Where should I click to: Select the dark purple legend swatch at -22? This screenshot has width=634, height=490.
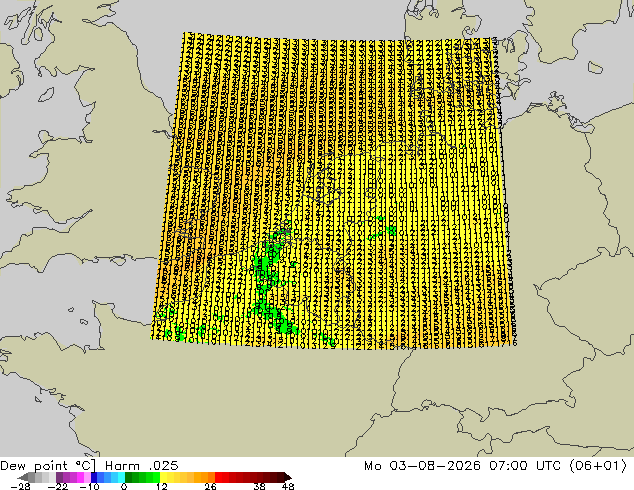(x=59, y=477)
